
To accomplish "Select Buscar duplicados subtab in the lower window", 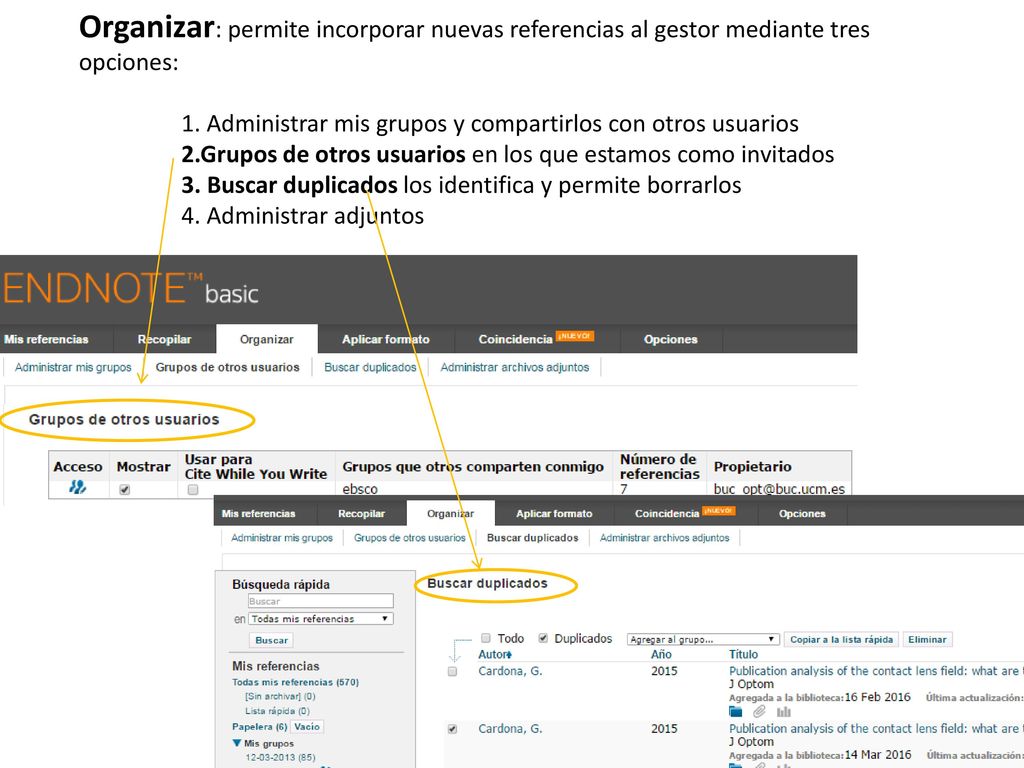I will tap(533, 538).
